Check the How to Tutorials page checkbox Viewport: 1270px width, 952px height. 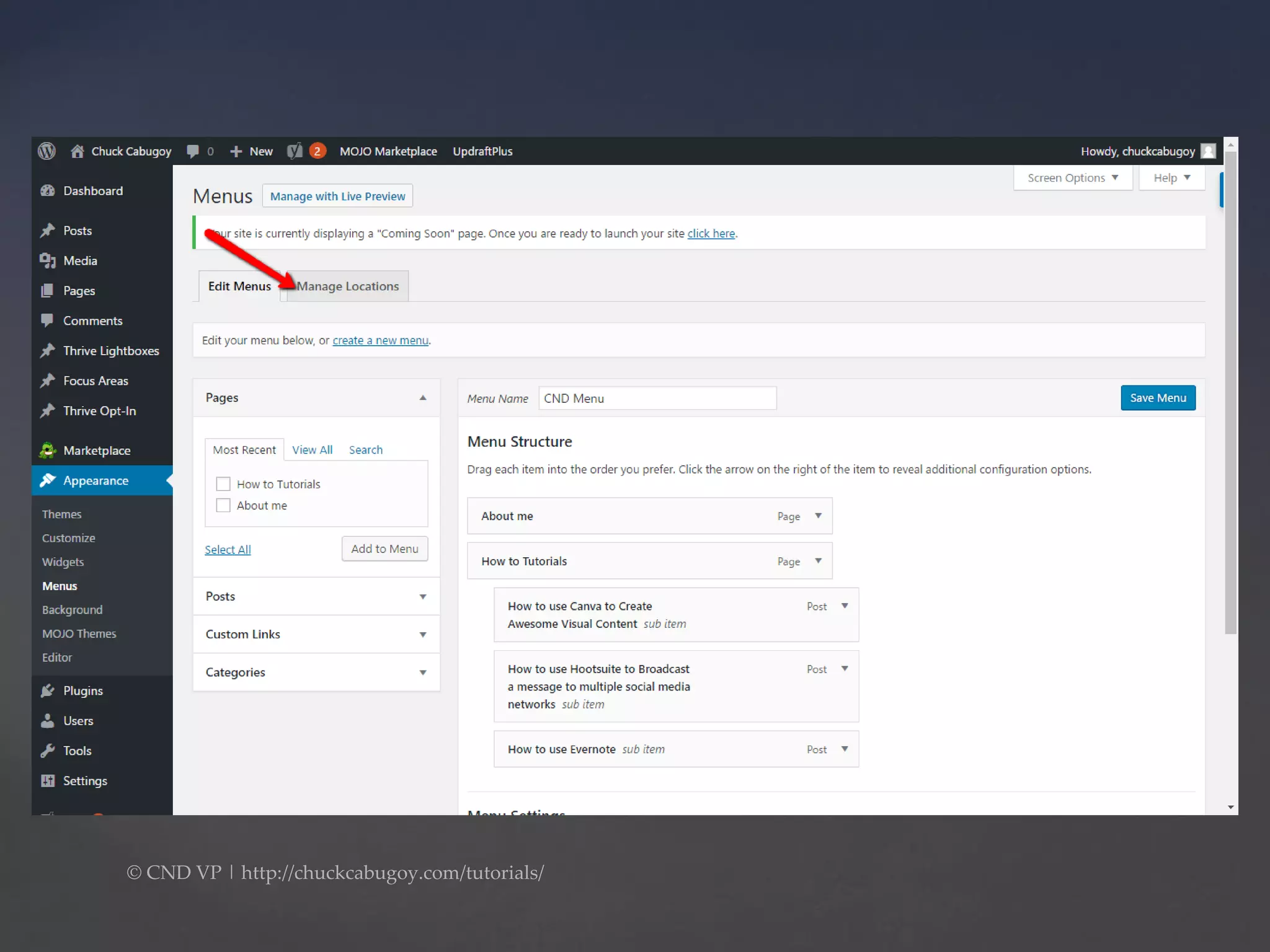pos(223,484)
